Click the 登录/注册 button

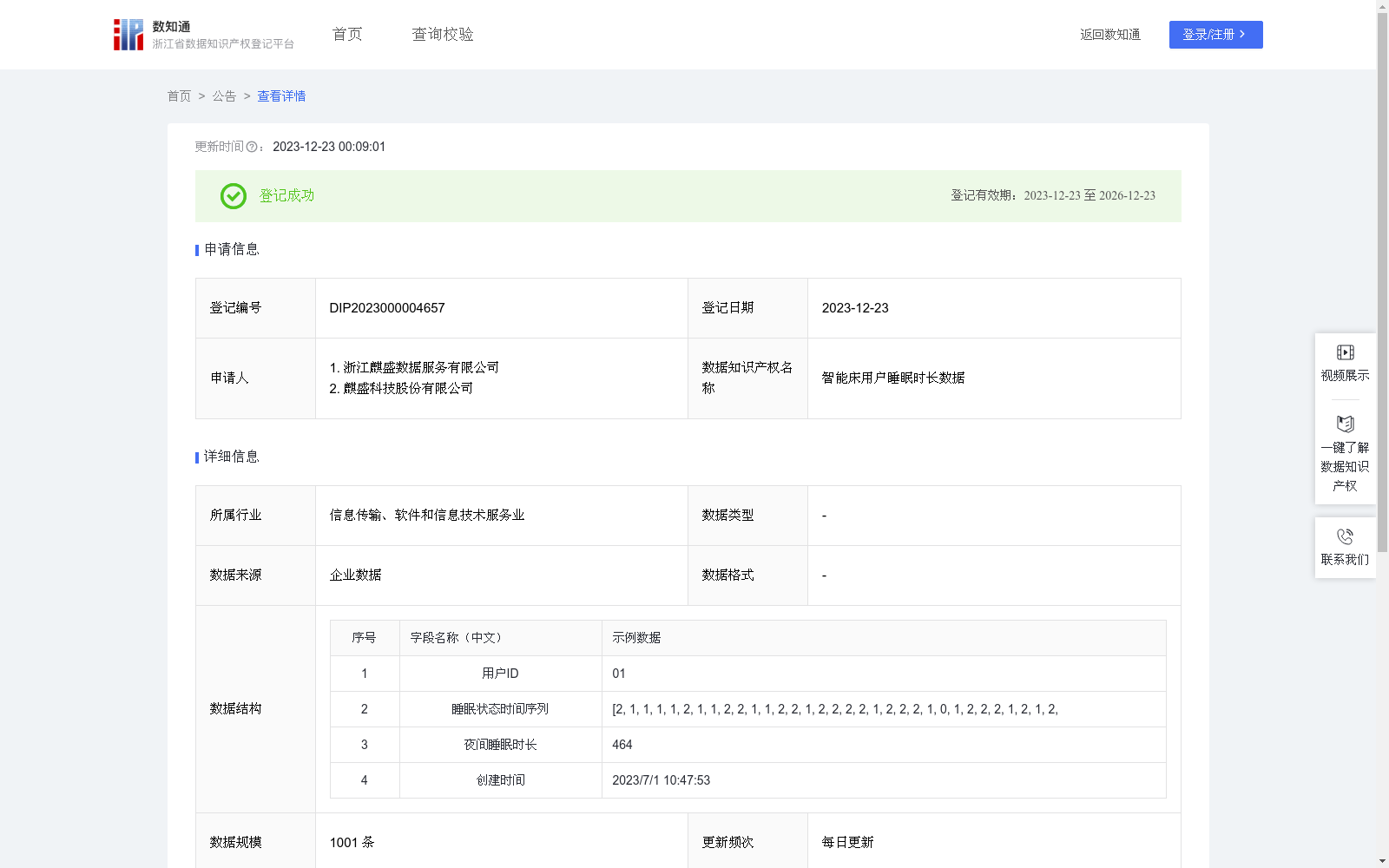(x=1215, y=35)
